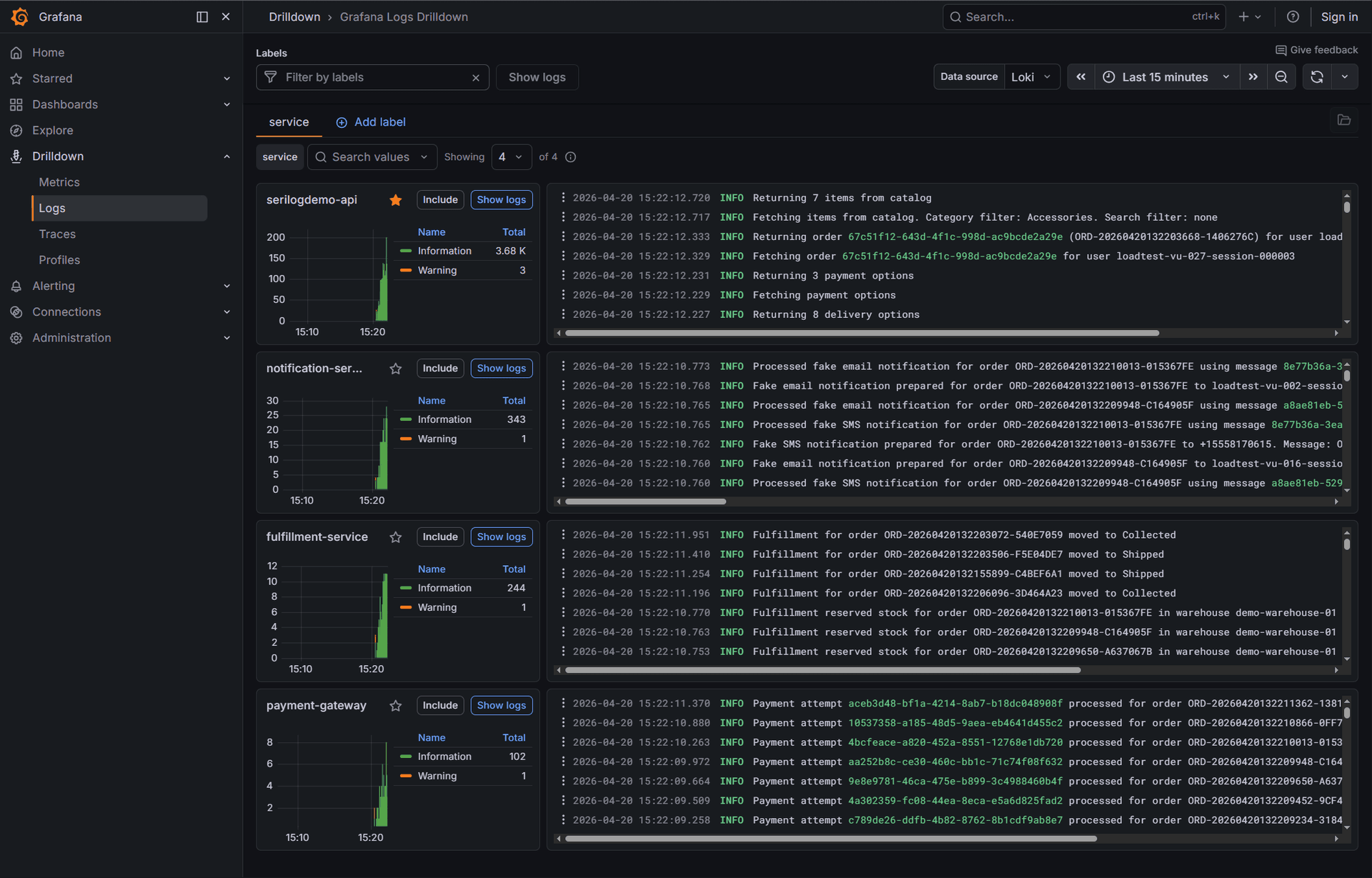This screenshot has height=878, width=1372.
Task: Select Traces in the Drilldown menu
Action: pyautogui.click(x=57, y=234)
